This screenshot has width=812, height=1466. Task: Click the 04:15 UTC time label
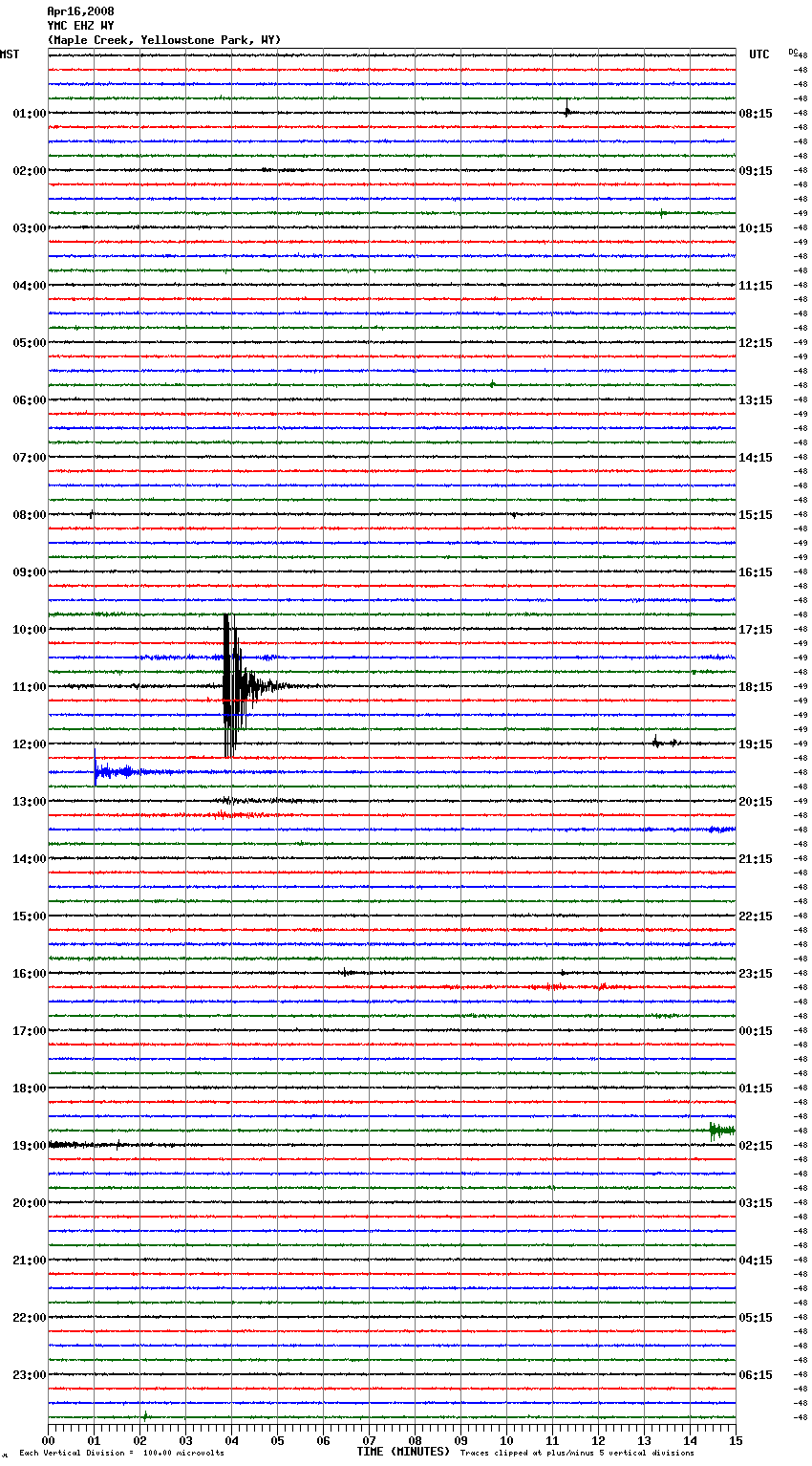[x=756, y=1261]
